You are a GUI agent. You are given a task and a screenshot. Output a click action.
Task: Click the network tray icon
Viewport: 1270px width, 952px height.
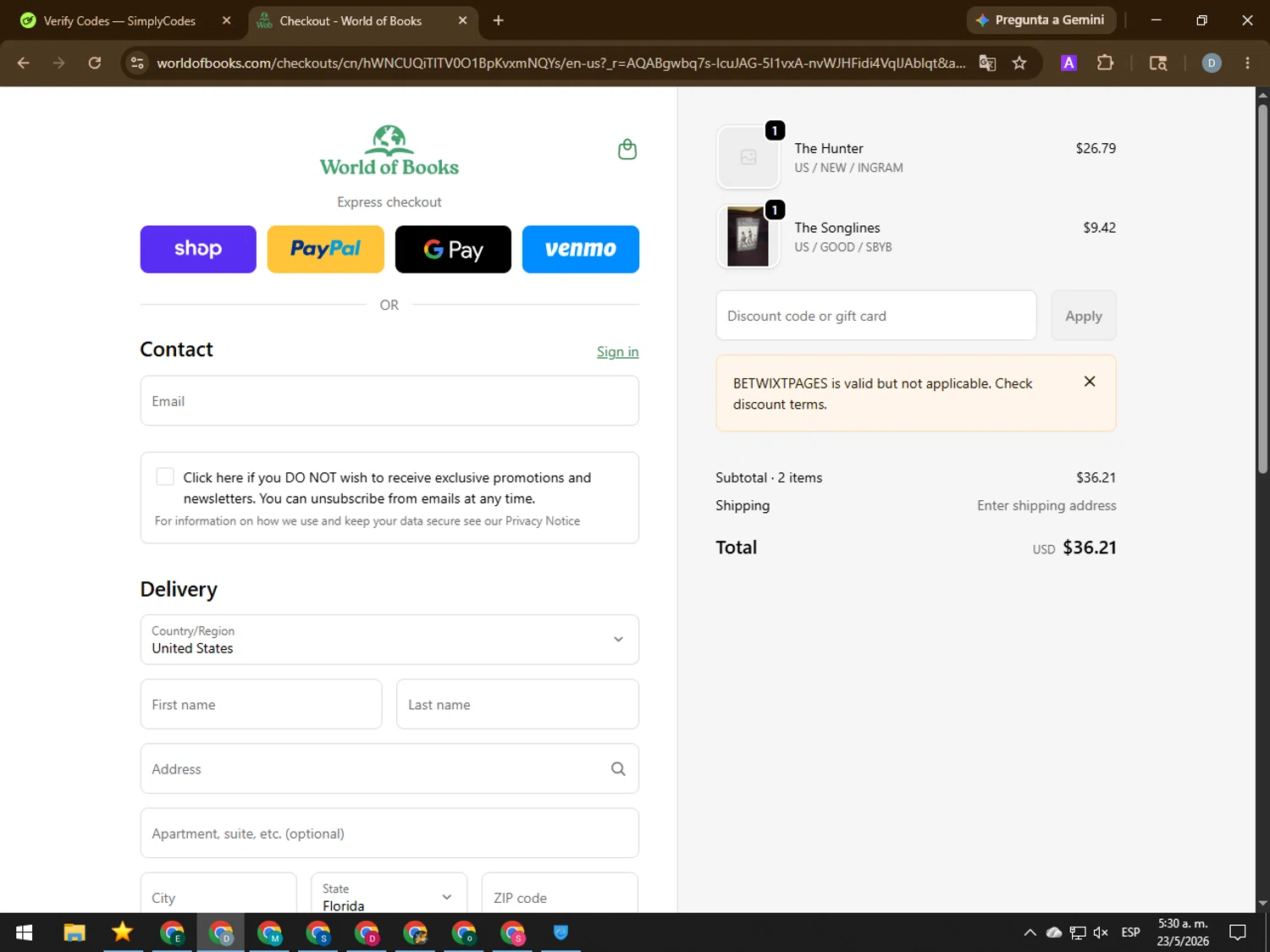1078,933
